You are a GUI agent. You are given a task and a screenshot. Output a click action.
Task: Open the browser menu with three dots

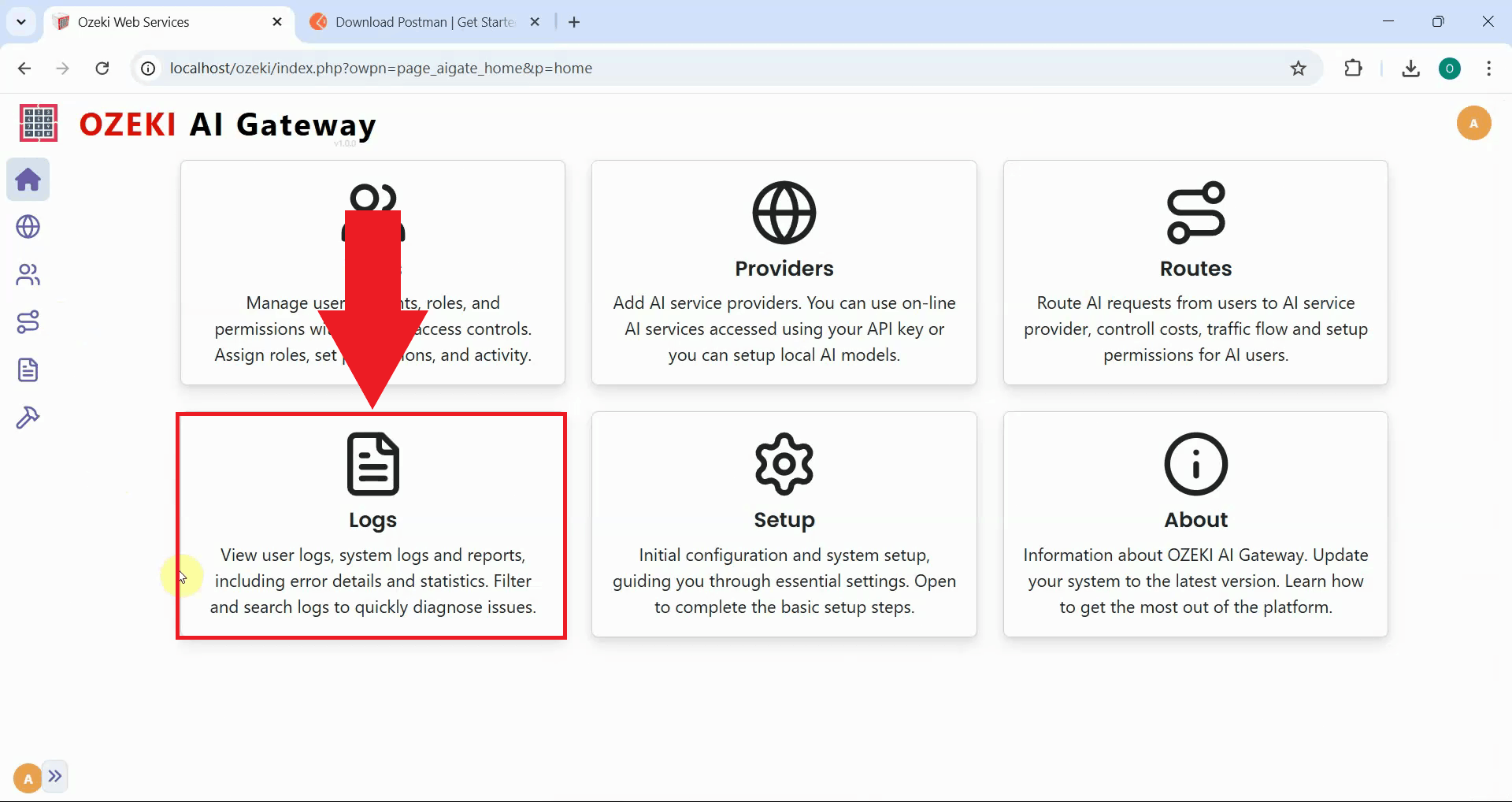tap(1488, 69)
